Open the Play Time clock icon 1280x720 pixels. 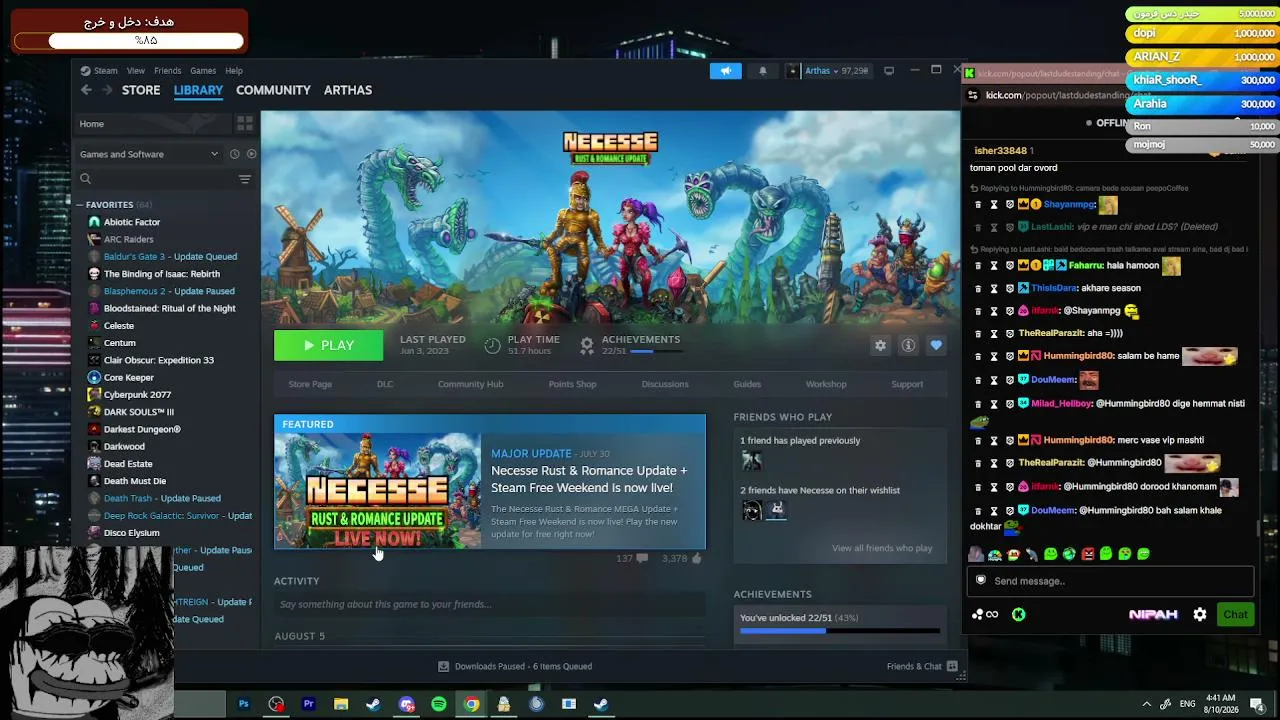click(x=492, y=345)
